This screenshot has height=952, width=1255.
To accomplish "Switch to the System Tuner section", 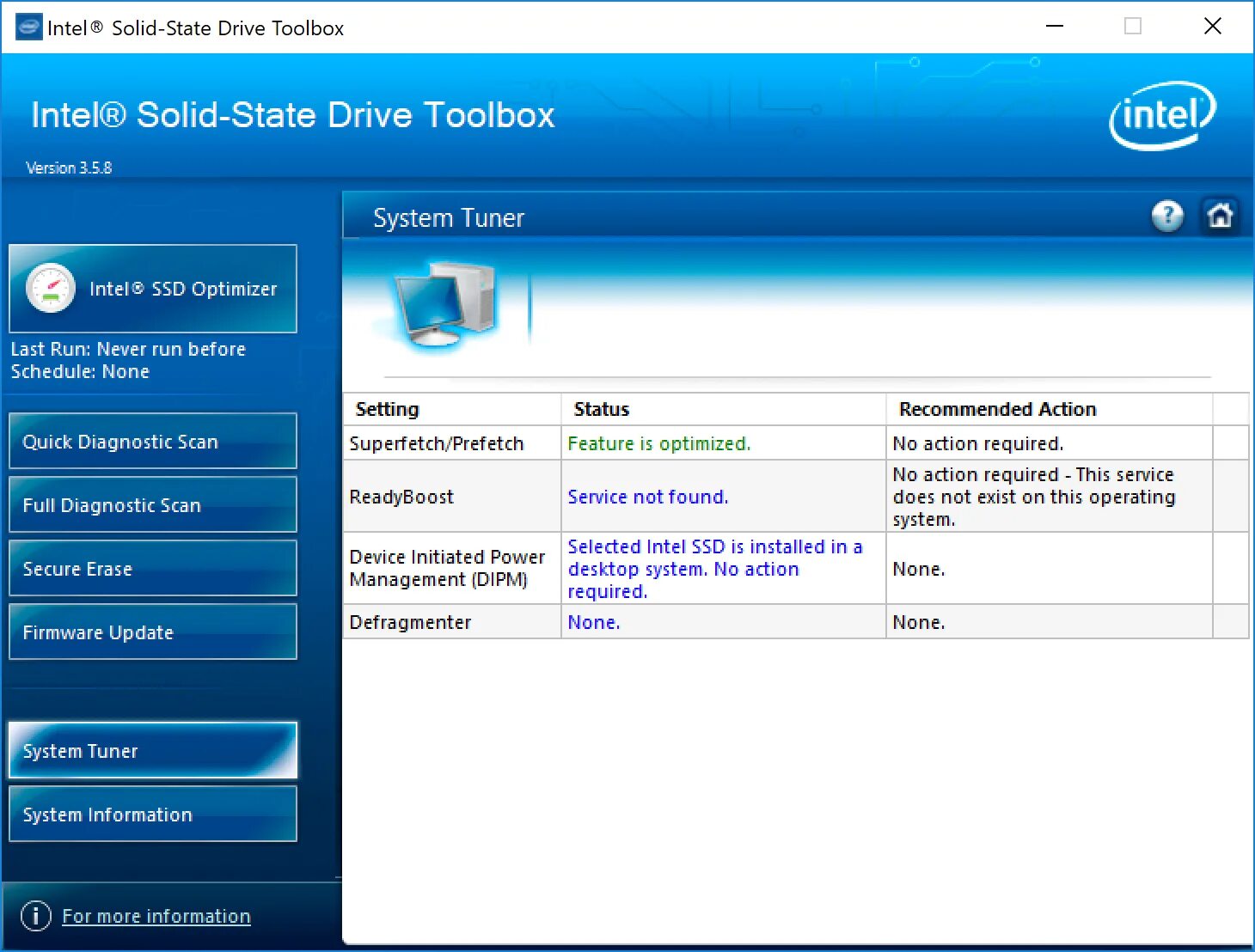I will 152,750.
